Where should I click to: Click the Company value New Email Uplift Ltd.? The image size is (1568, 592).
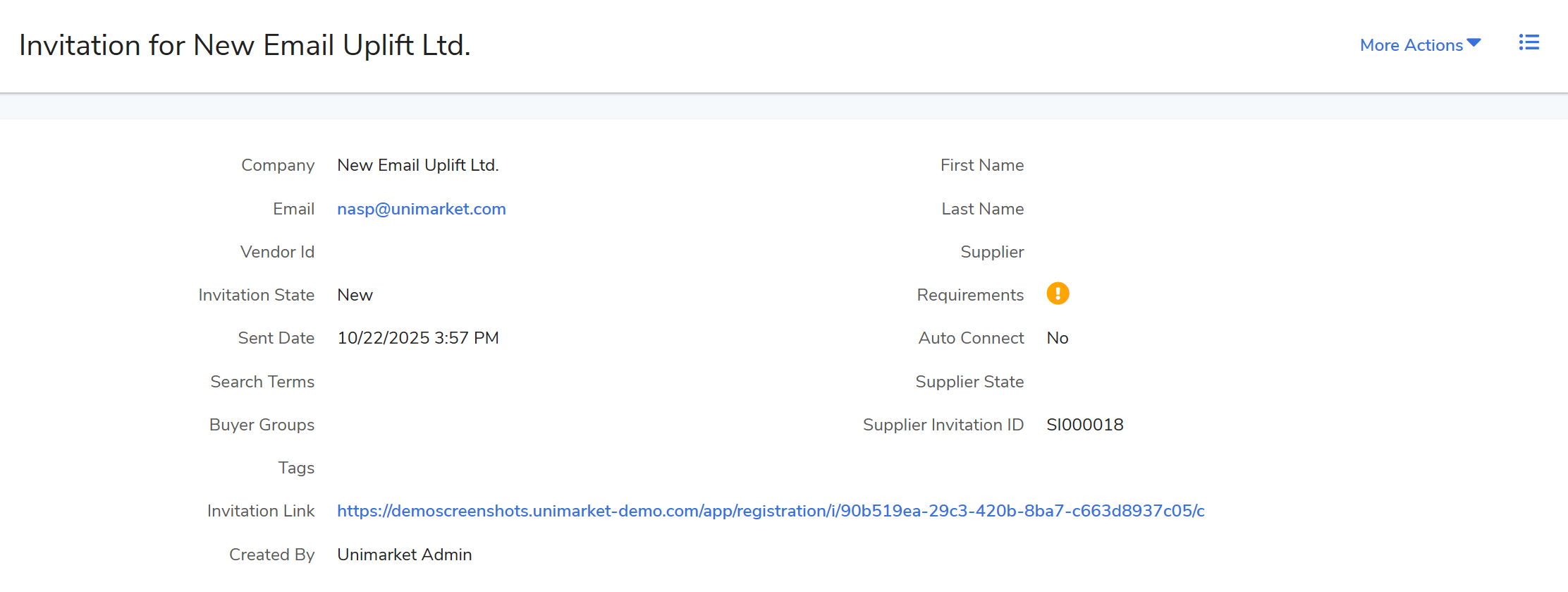417,165
